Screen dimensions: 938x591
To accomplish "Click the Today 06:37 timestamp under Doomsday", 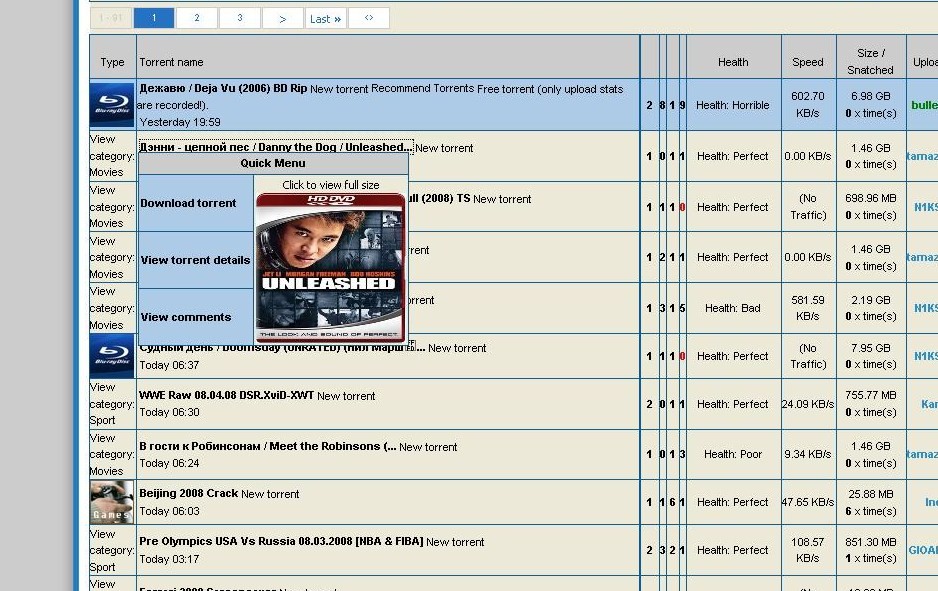I will tap(169, 365).
